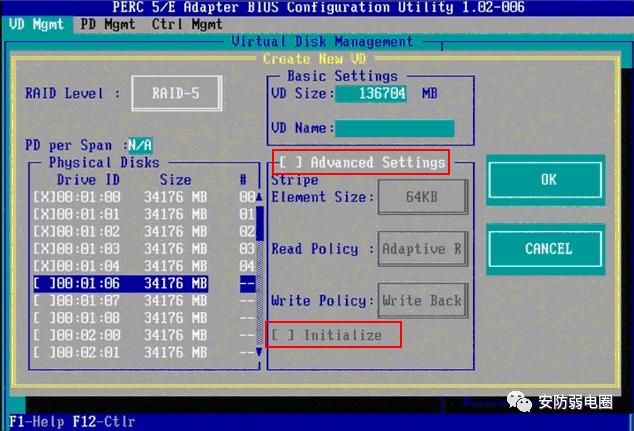Click the 34176 MB size of drive 00:01:00
634x431 pixels.
click(175, 197)
